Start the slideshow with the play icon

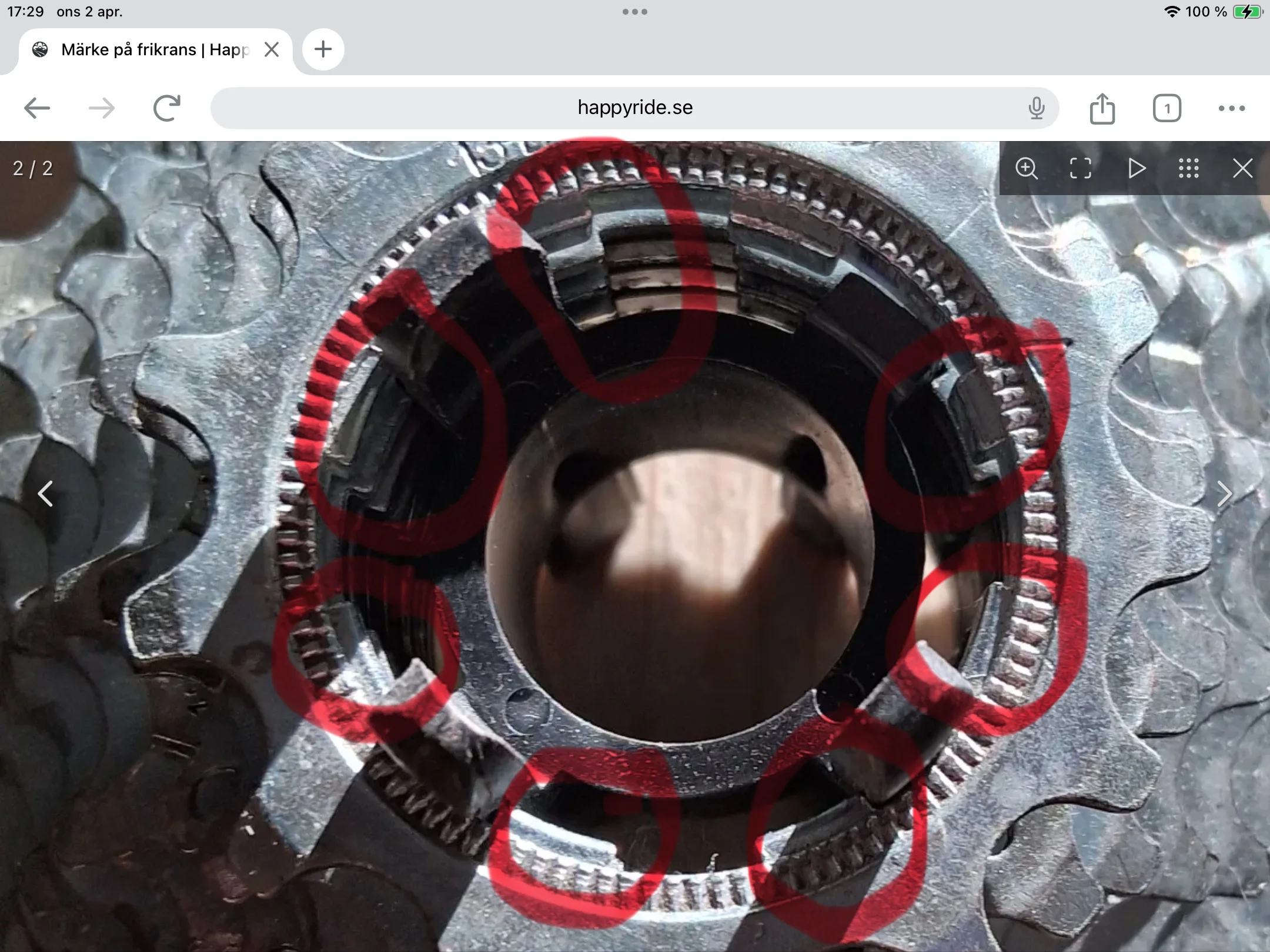coord(1137,169)
